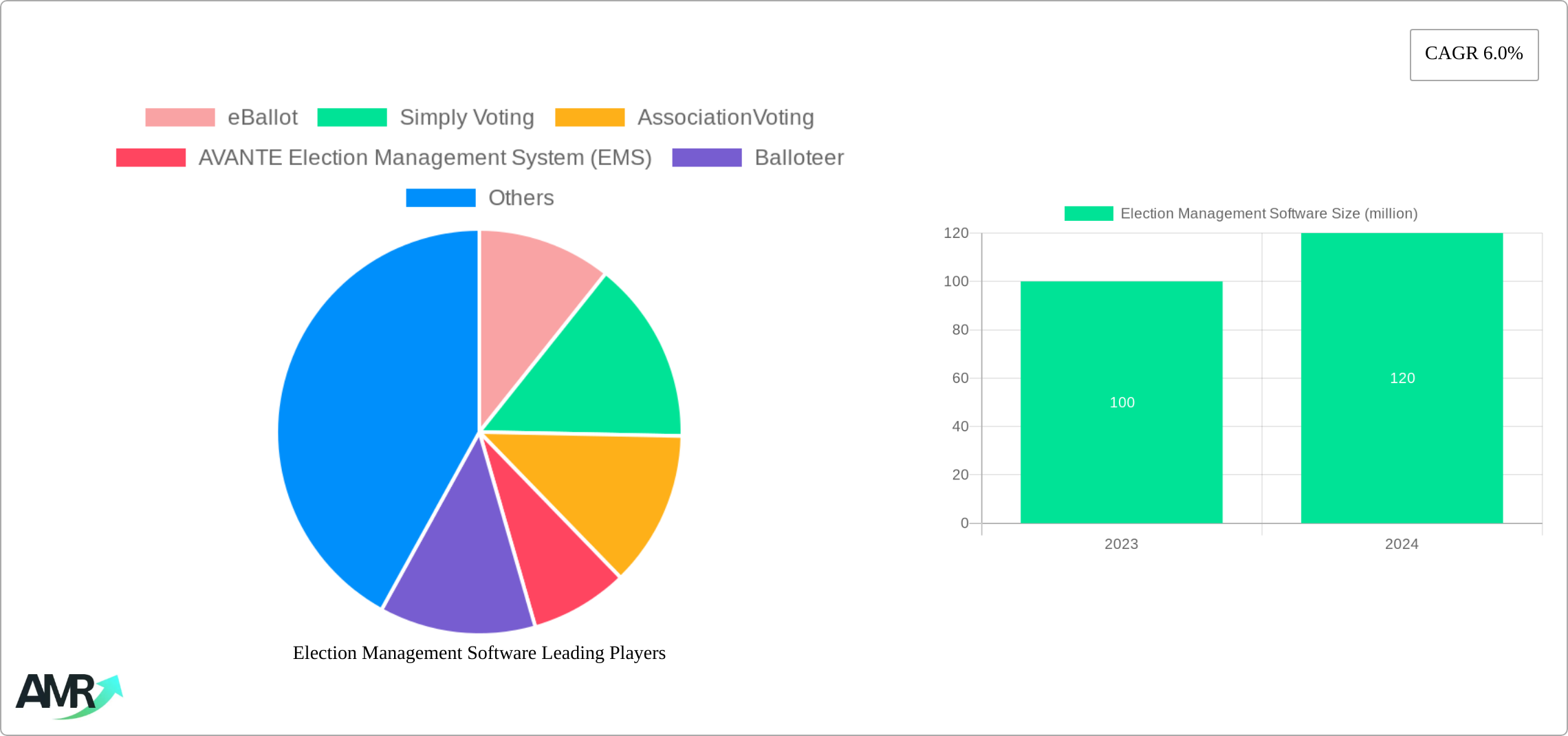The image size is (1568, 736).
Task: Click the AVANTE red legend swatch
Action: point(151,158)
